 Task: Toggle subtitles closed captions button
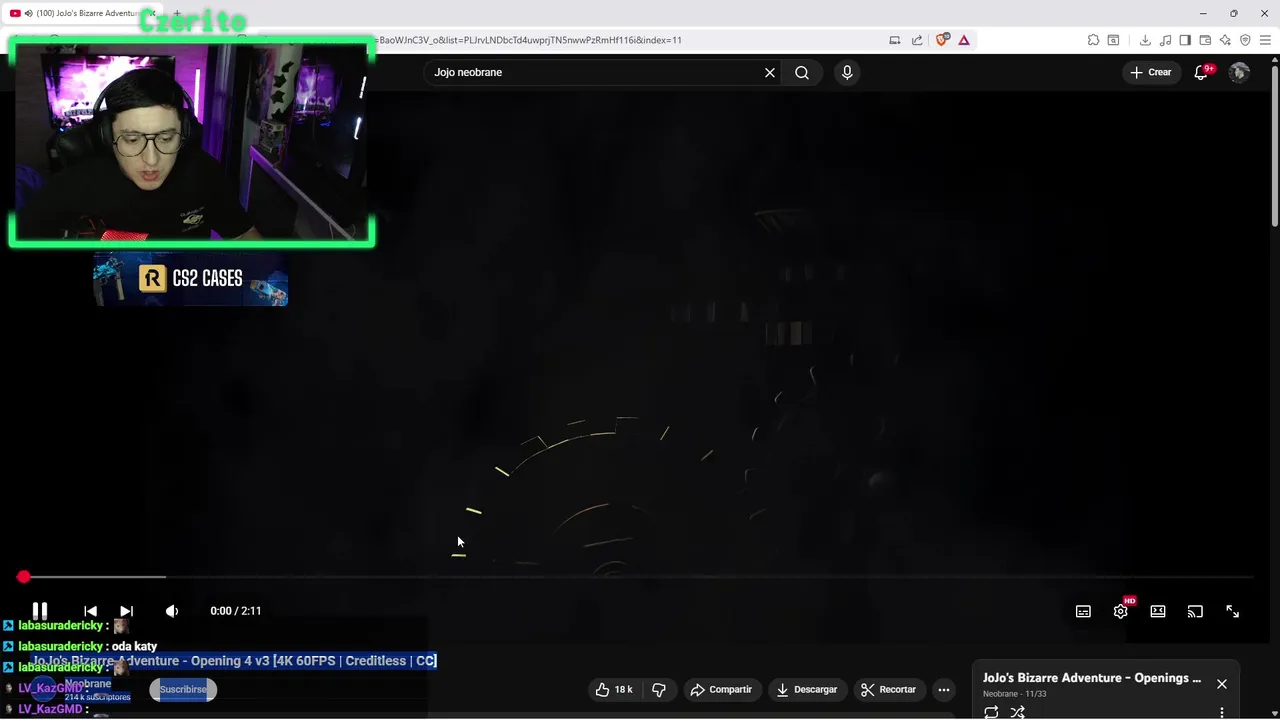point(1083,611)
